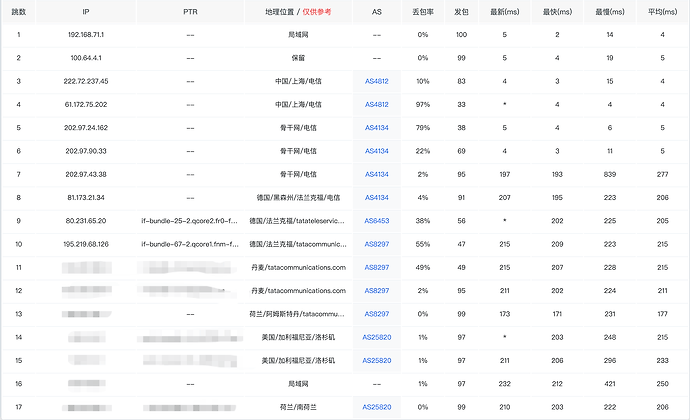
Task: Select the 发包 column header
Action: [x=461, y=12]
